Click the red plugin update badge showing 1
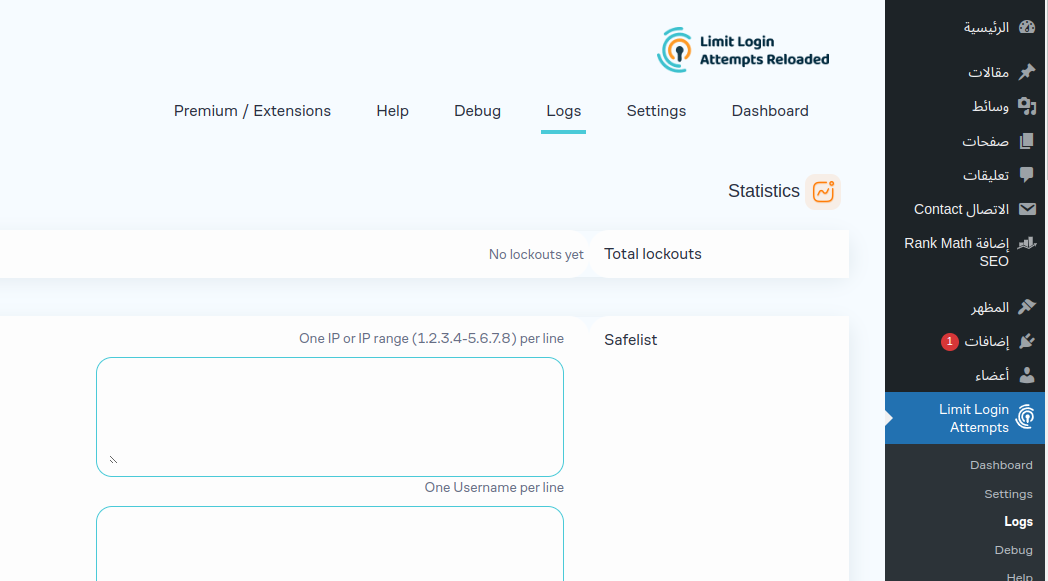The width and height of the screenshot is (1048, 581). coord(949,342)
